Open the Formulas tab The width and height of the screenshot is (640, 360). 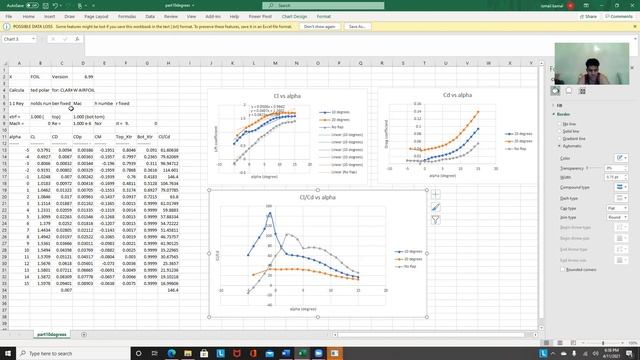[127, 17]
